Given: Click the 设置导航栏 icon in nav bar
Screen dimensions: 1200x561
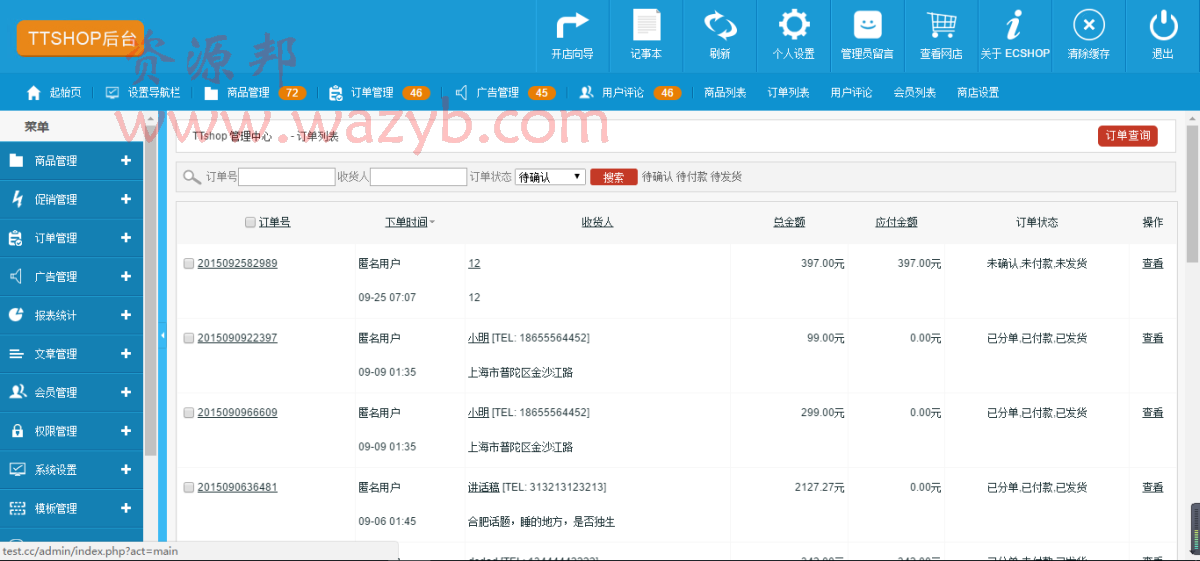Looking at the screenshot, I should 112,92.
